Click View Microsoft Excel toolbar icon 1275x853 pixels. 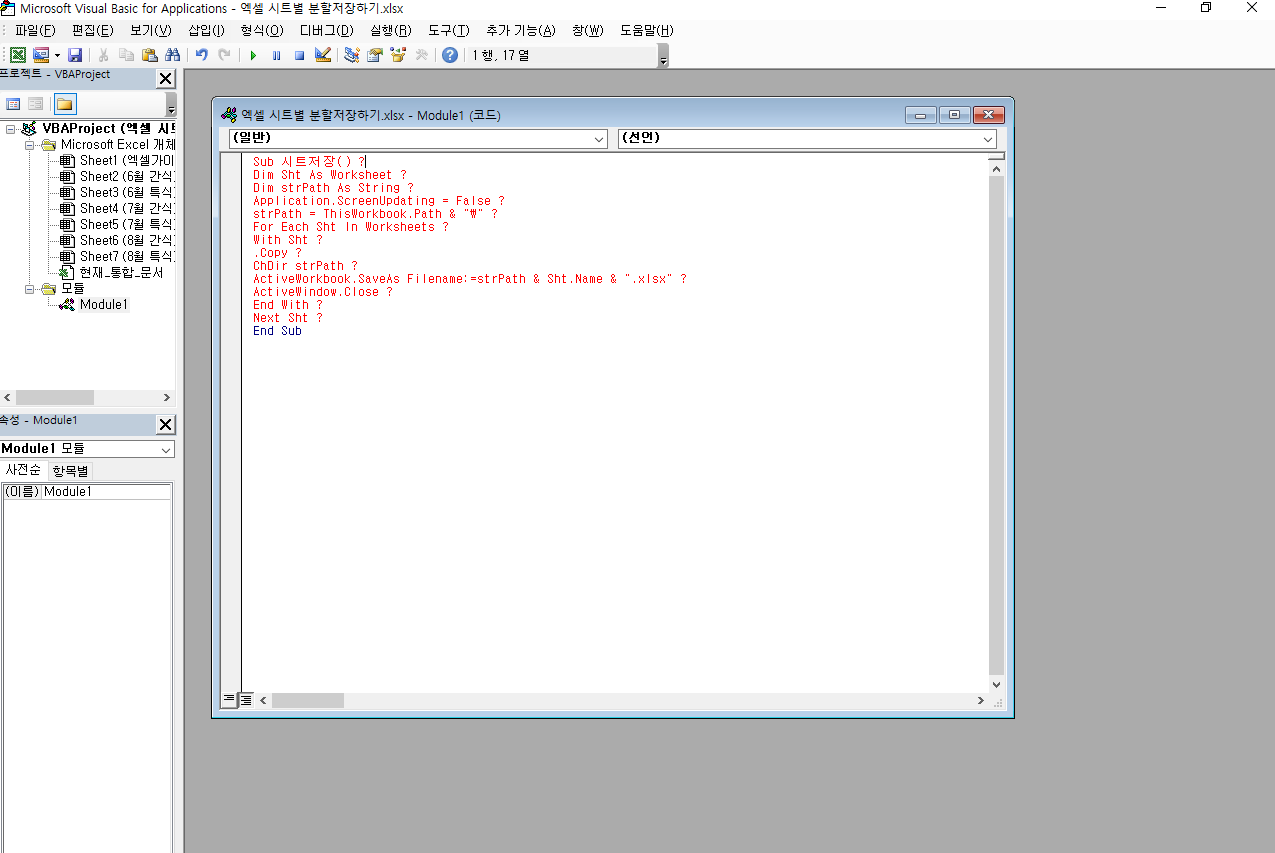[x=18, y=55]
